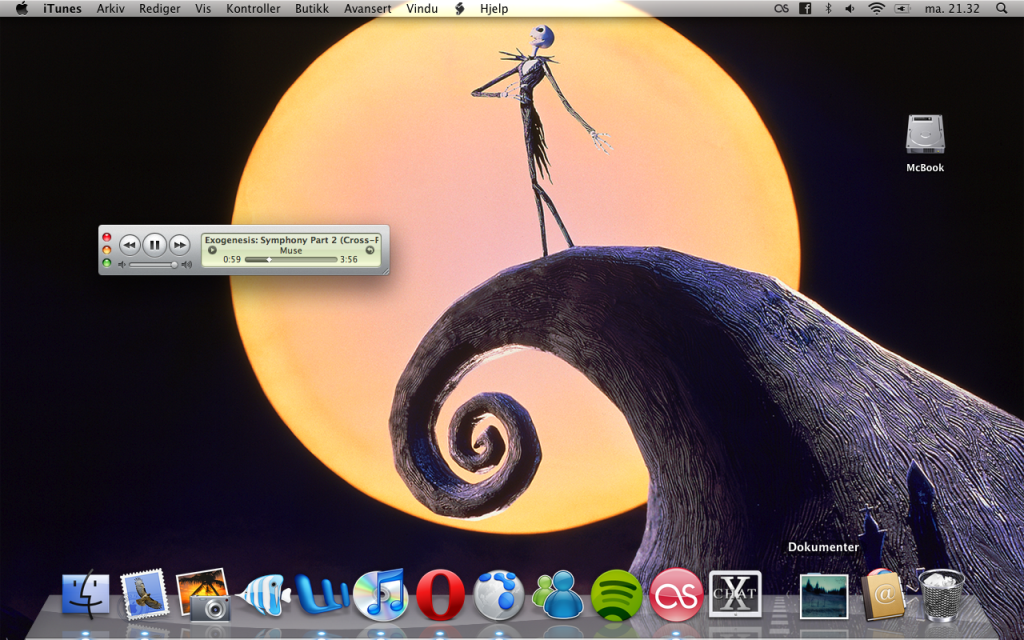The width and height of the screenshot is (1024, 640).
Task: Click the low-volume speaker icon in mini player
Action: (121, 264)
